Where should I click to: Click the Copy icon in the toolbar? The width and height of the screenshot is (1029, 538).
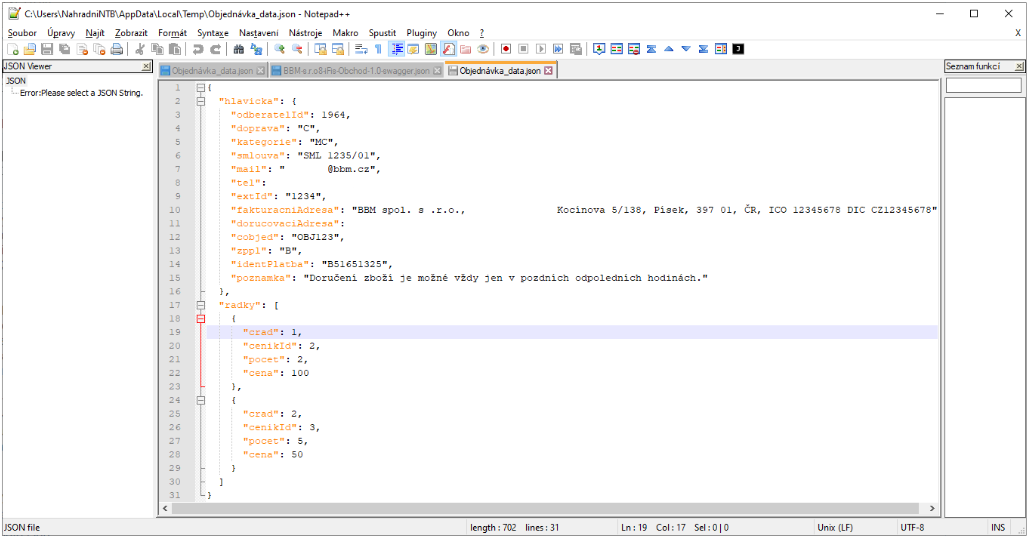[x=158, y=49]
